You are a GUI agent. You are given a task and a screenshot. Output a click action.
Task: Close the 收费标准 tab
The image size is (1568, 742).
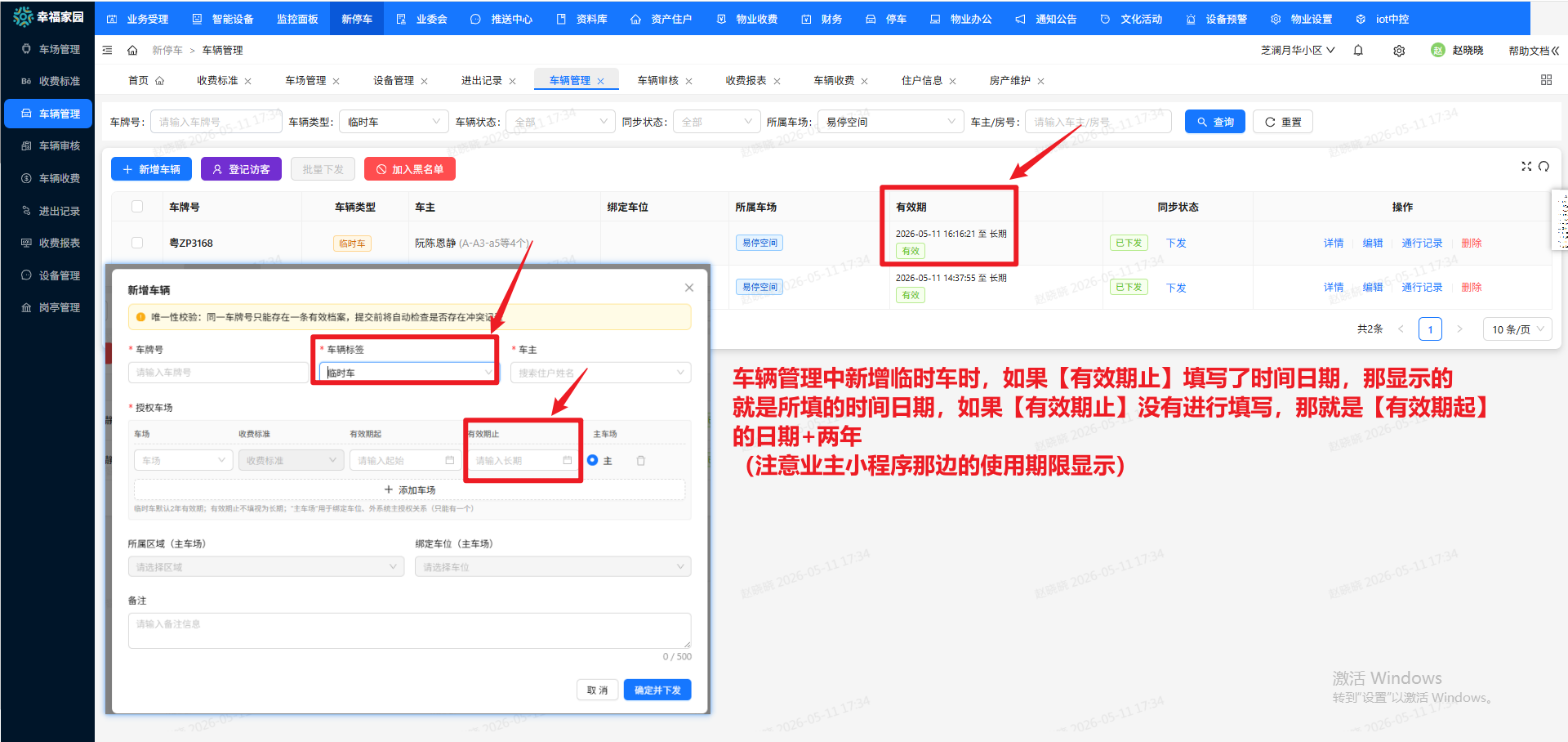(248, 81)
